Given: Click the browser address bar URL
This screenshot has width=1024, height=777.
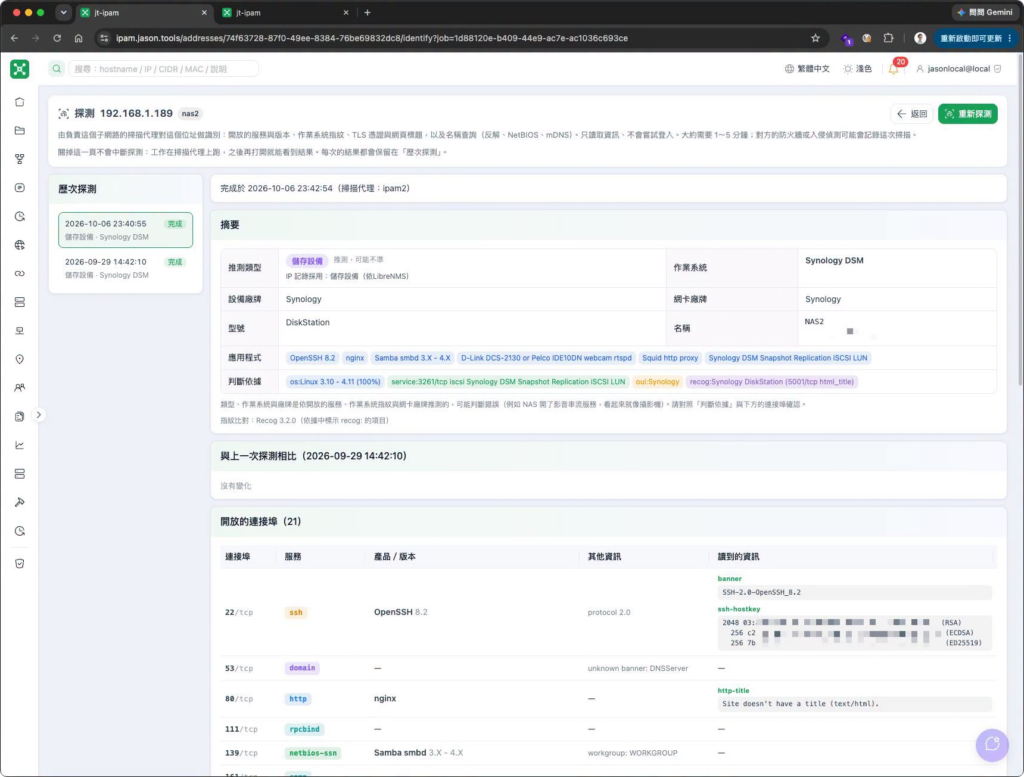Looking at the screenshot, I should tap(372, 39).
